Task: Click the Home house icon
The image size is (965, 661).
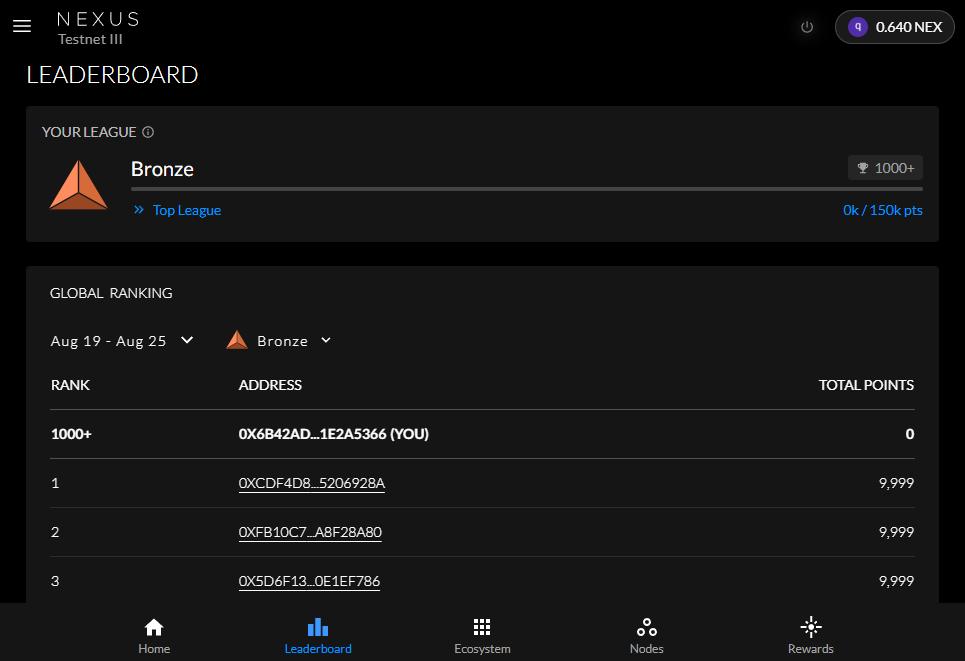Action: pyautogui.click(x=154, y=627)
